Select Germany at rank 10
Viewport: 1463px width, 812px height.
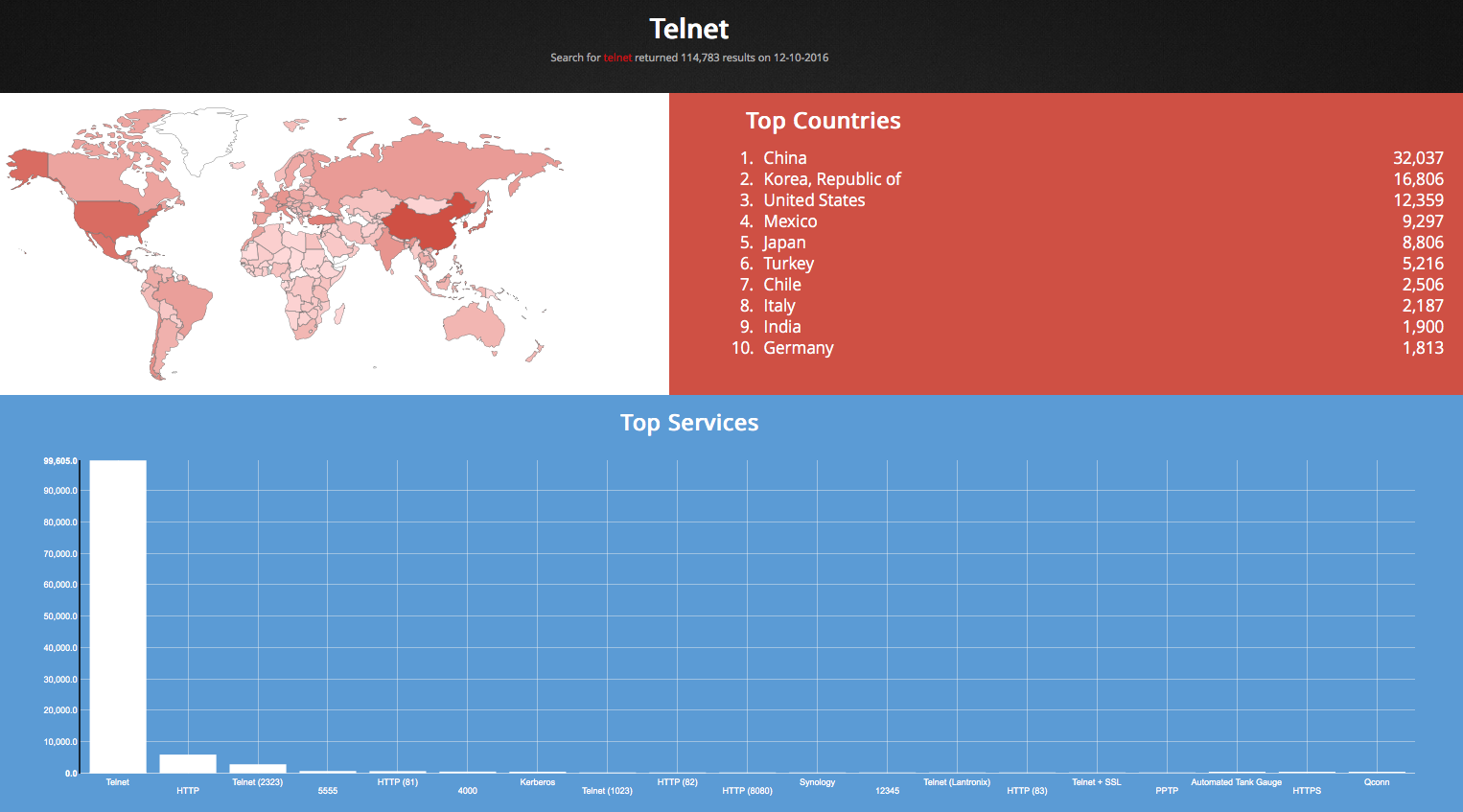[x=798, y=348]
